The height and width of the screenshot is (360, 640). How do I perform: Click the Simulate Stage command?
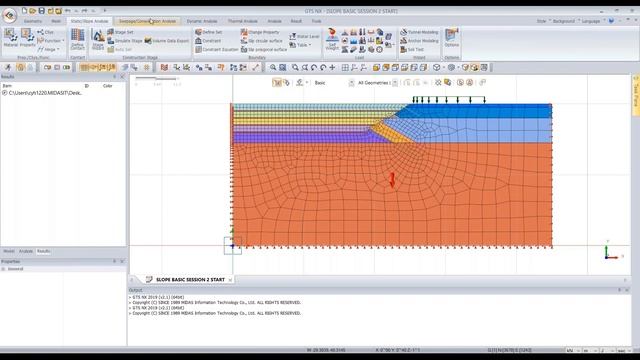coord(124,41)
